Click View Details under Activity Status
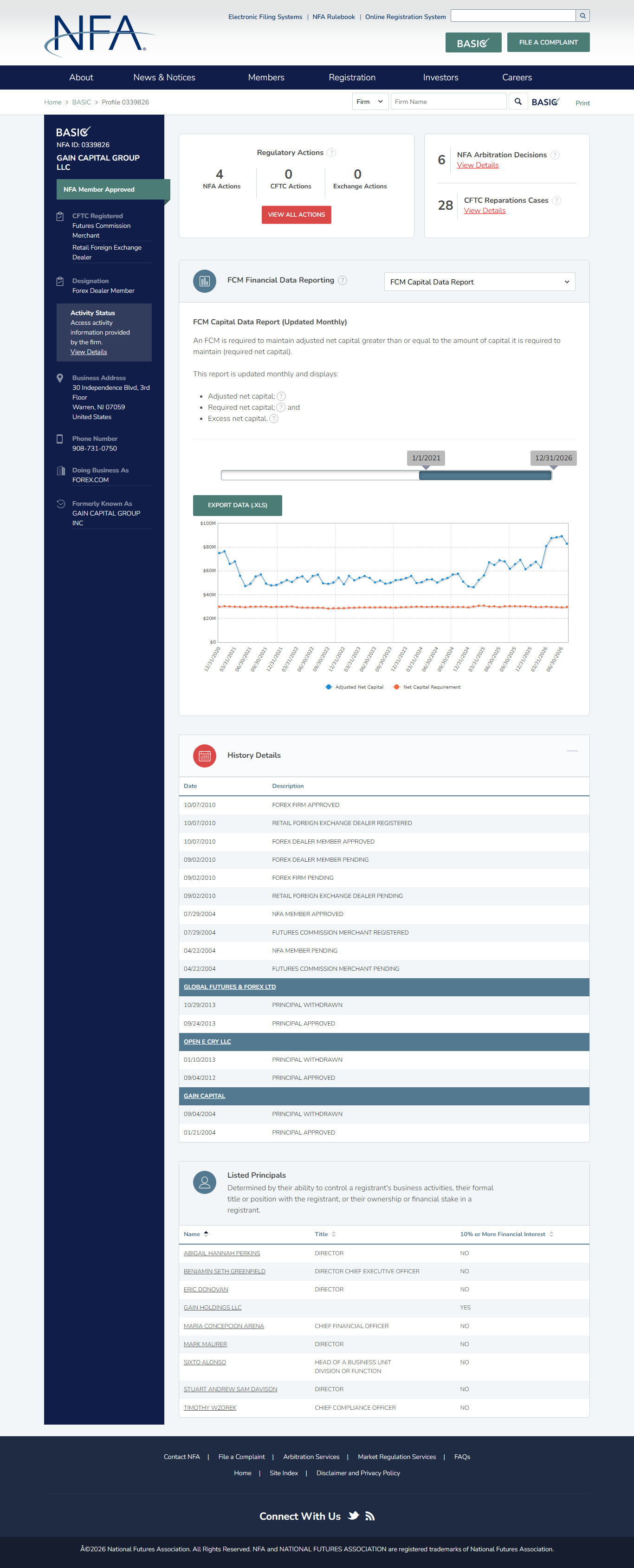The height and width of the screenshot is (1568, 634). (88, 352)
